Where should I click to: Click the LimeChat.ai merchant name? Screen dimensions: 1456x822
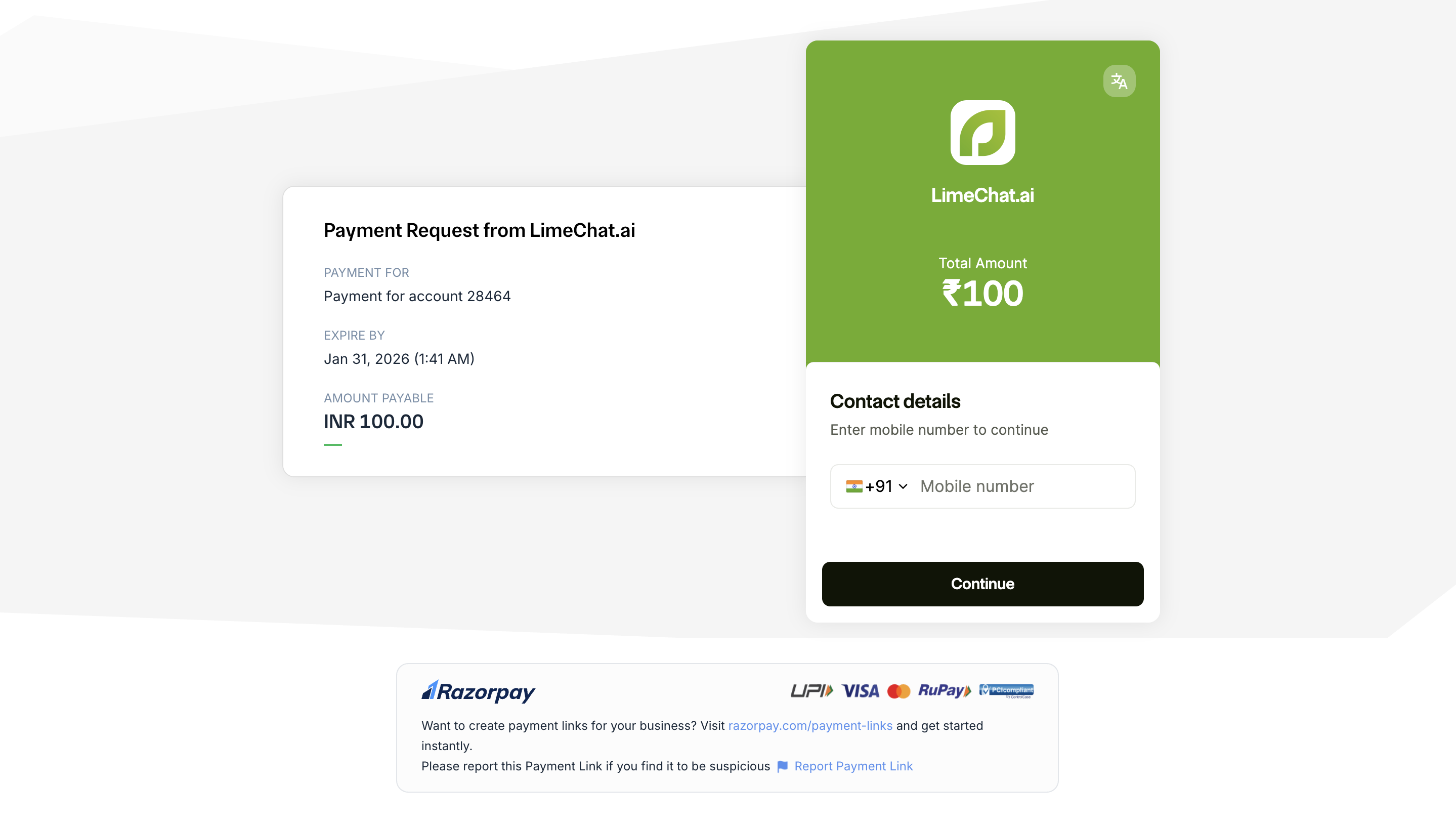point(982,195)
